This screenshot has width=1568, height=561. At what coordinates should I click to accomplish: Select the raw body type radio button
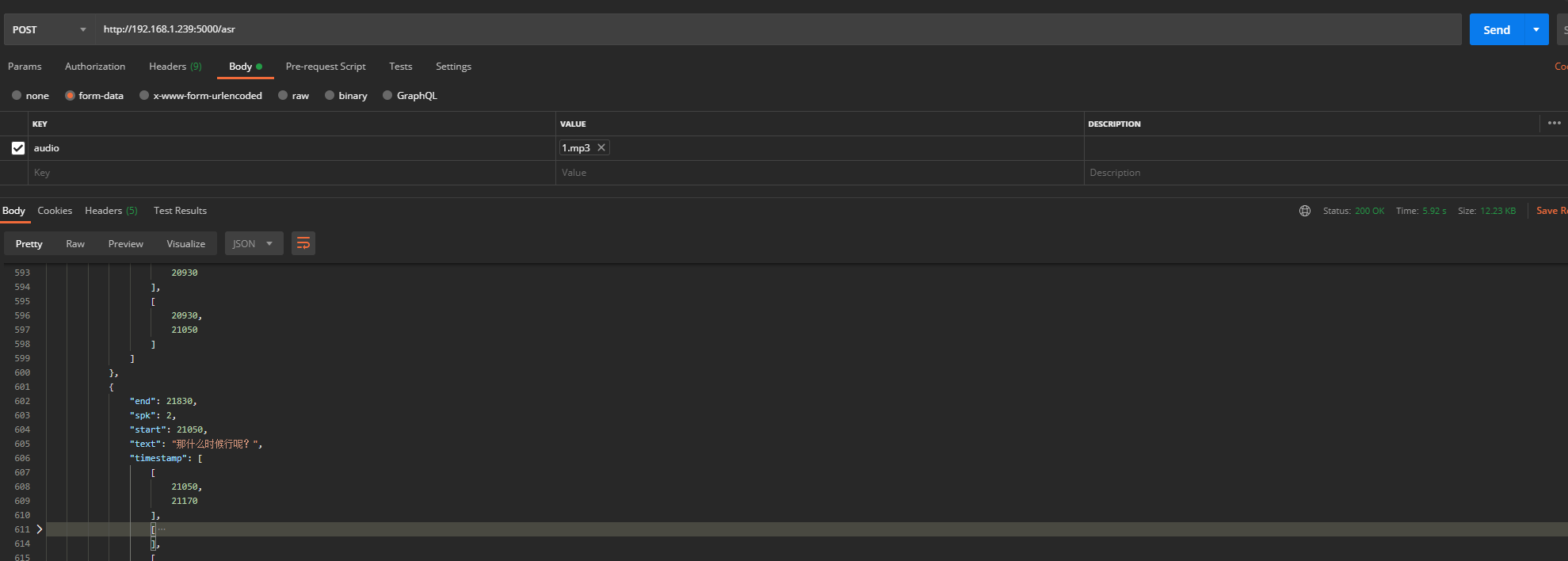tap(283, 96)
